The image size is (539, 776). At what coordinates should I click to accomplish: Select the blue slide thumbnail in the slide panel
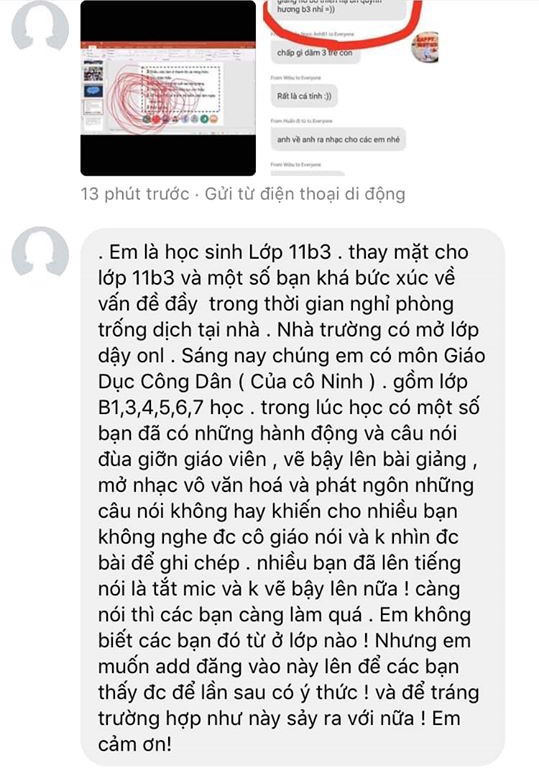click(94, 91)
